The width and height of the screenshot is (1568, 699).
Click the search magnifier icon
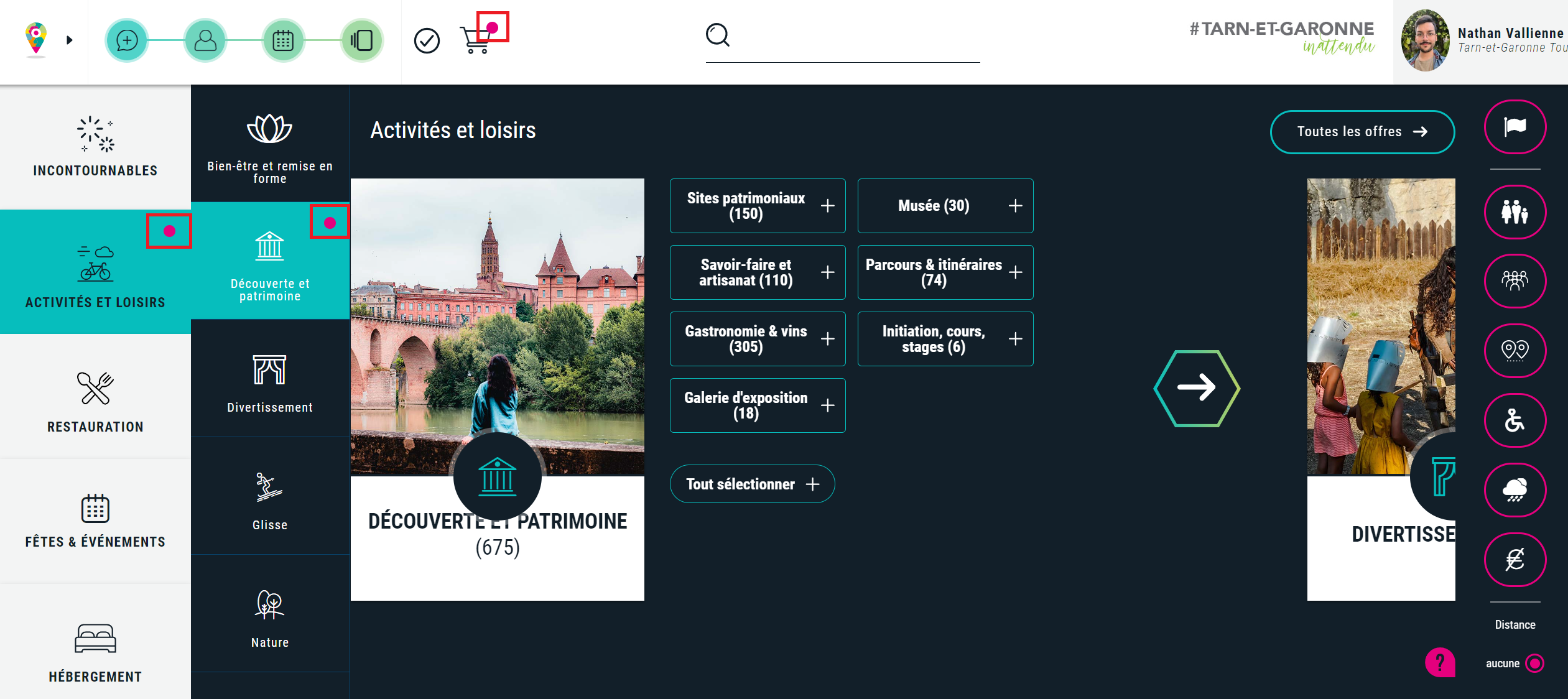point(717,35)
